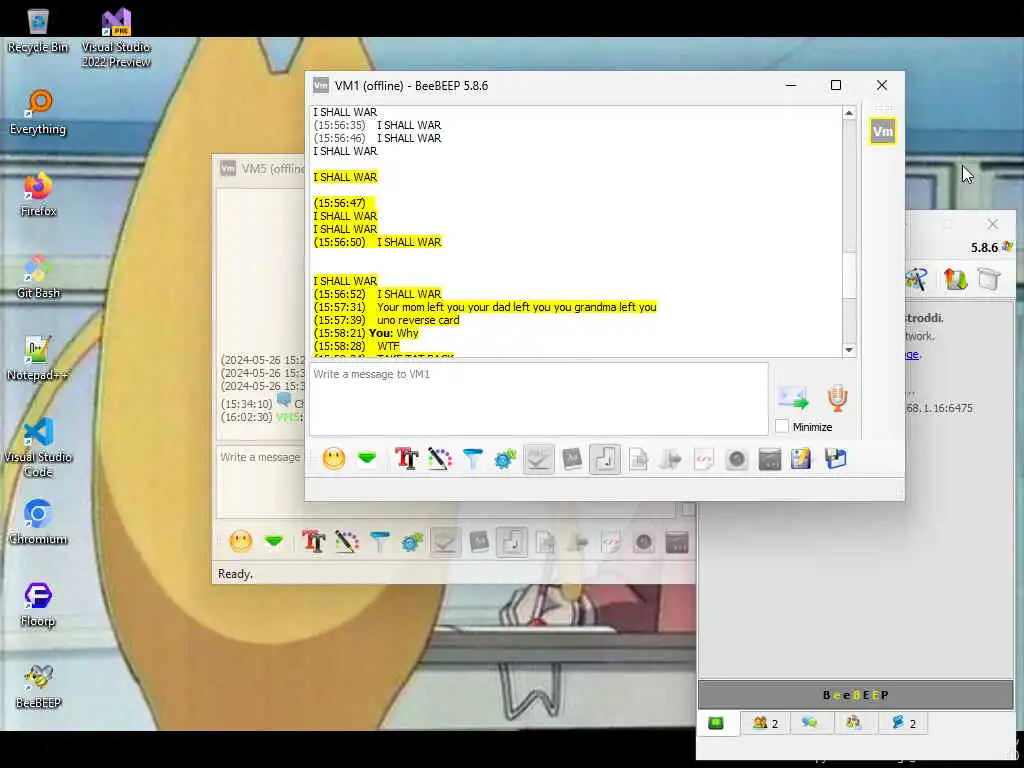Image resolution: width=1024 pixels, height=768 pixels.
Task: Open the Everything search desktop shortcut
Action: [38, 112]
